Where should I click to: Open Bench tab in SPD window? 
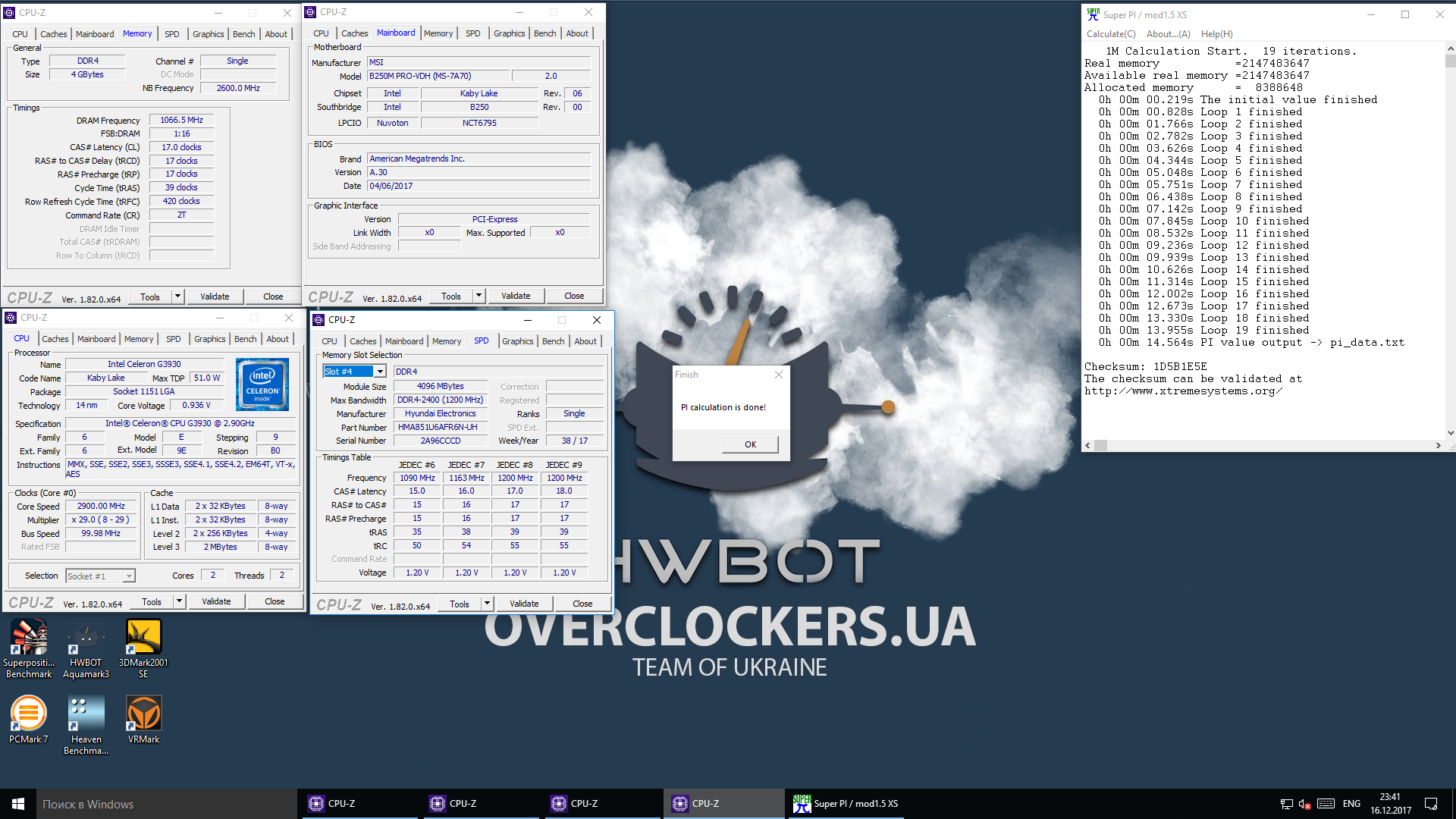(553, 341)
